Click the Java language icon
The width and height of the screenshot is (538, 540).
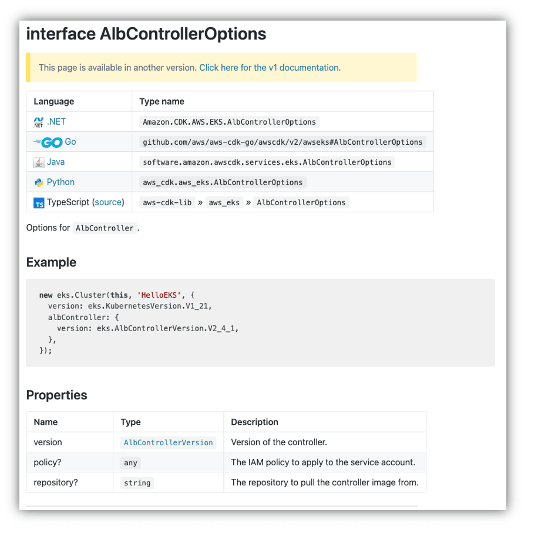coord(39,162)
